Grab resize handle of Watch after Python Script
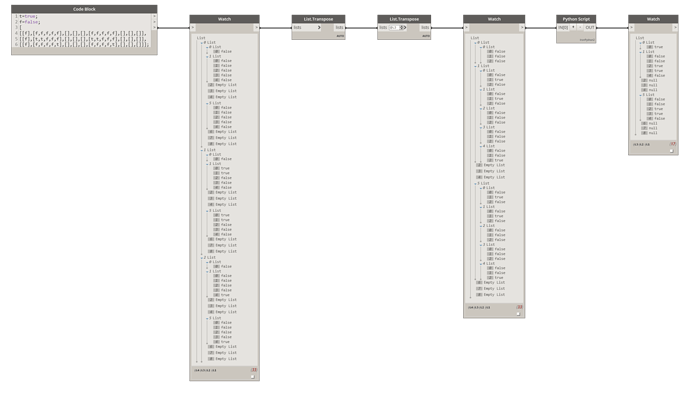Screen dimensions: 690x394 pos(672,151)
